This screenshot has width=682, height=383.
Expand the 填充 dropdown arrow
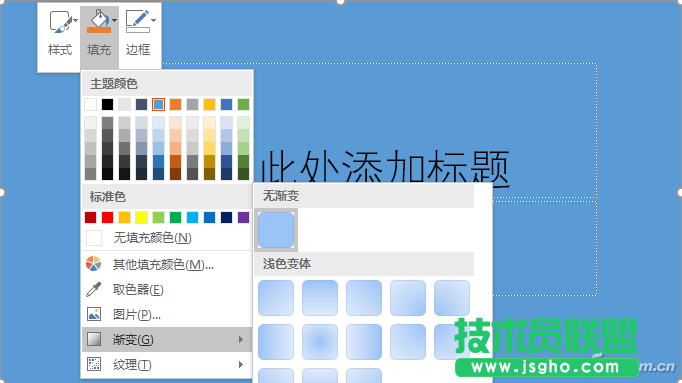[x=114, y=20]
